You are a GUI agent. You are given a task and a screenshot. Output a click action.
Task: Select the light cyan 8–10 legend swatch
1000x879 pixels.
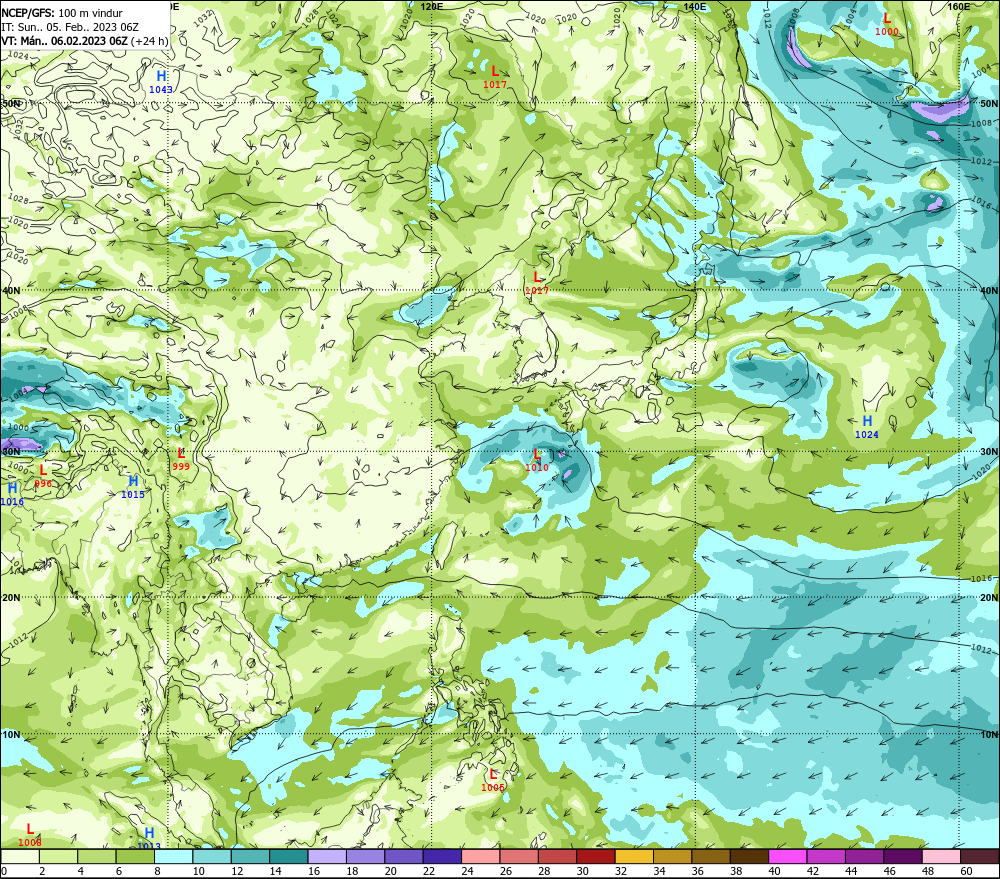click(x=173, y=856)
